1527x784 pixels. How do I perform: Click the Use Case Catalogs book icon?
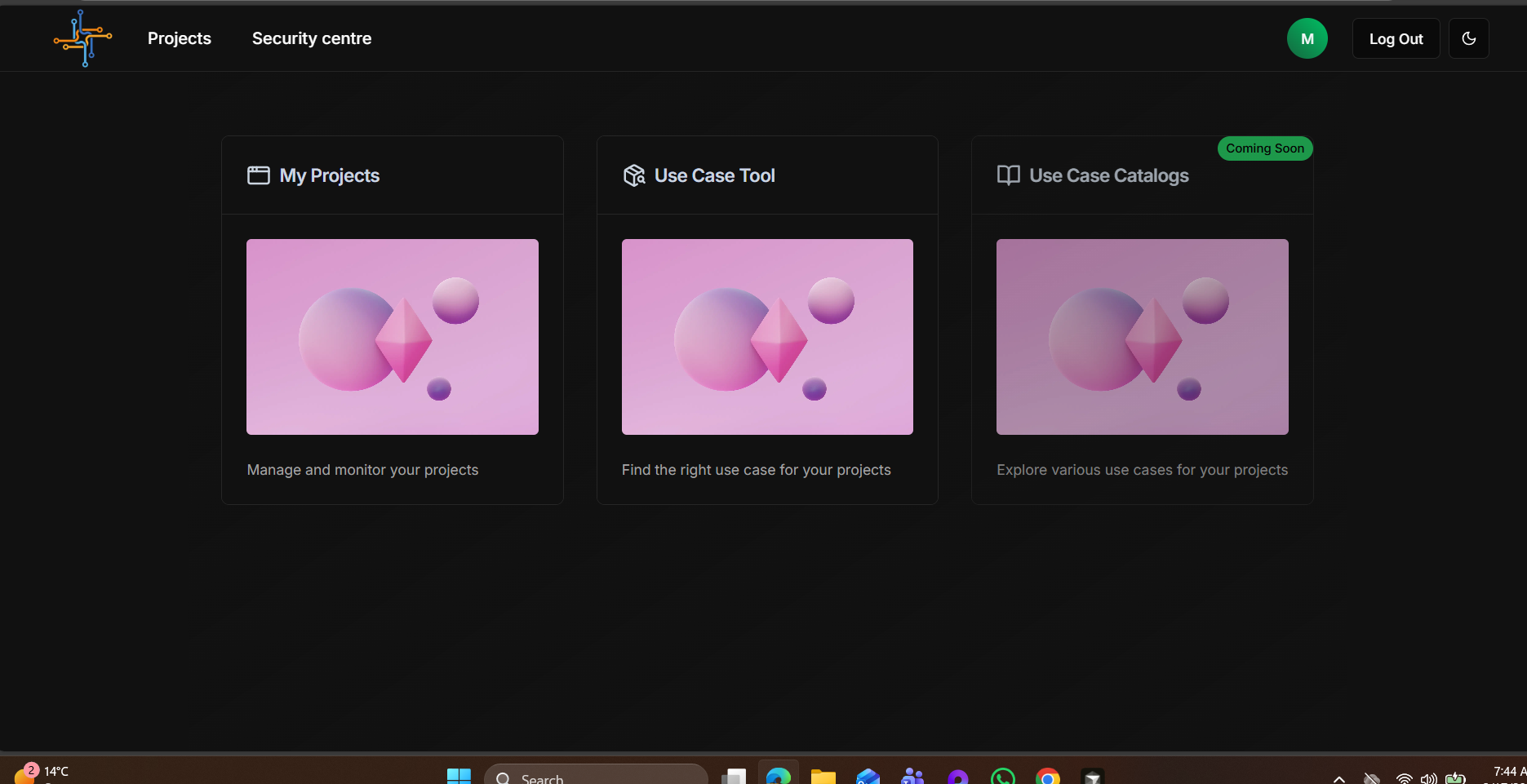[x=1008, y=175]
